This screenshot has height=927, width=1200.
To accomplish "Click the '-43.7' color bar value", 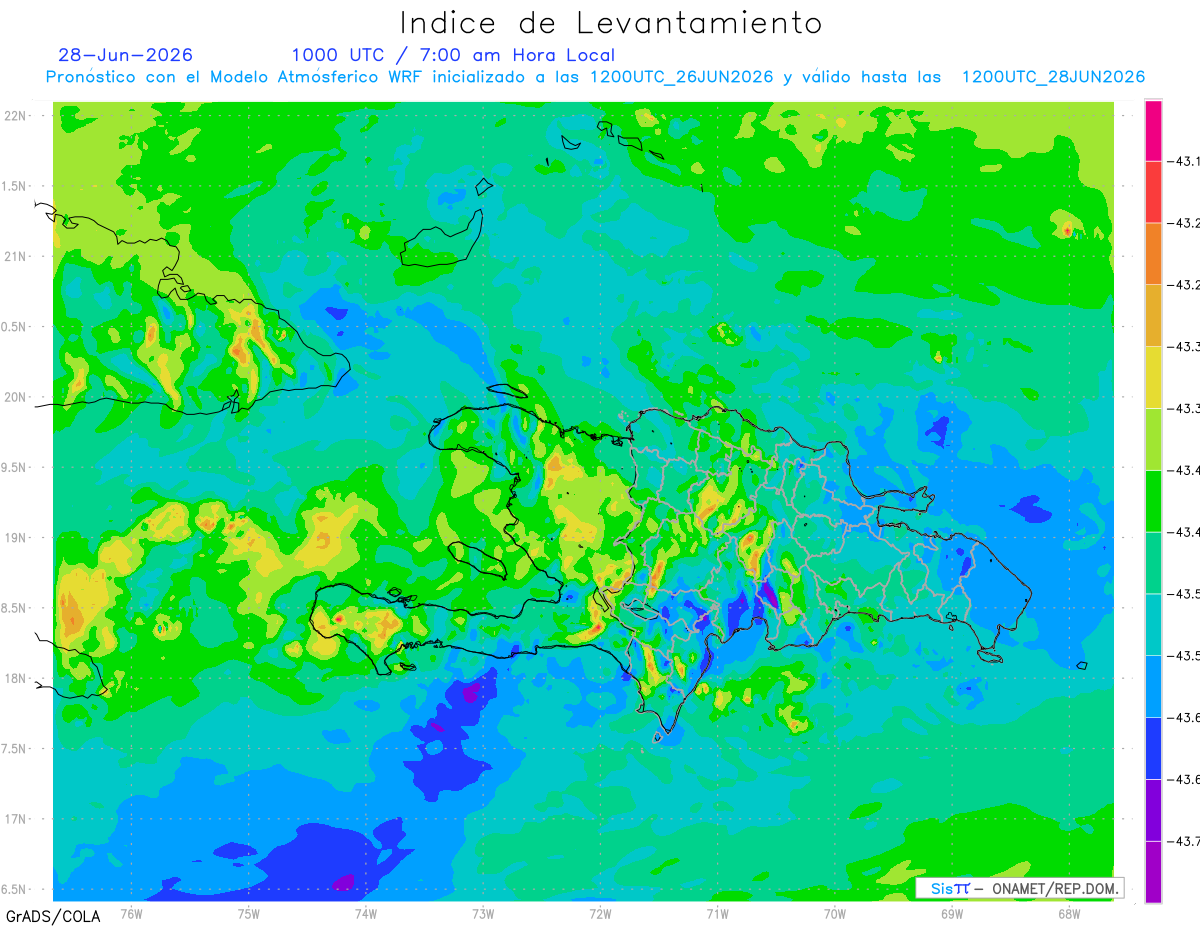I will (1184, 841).
